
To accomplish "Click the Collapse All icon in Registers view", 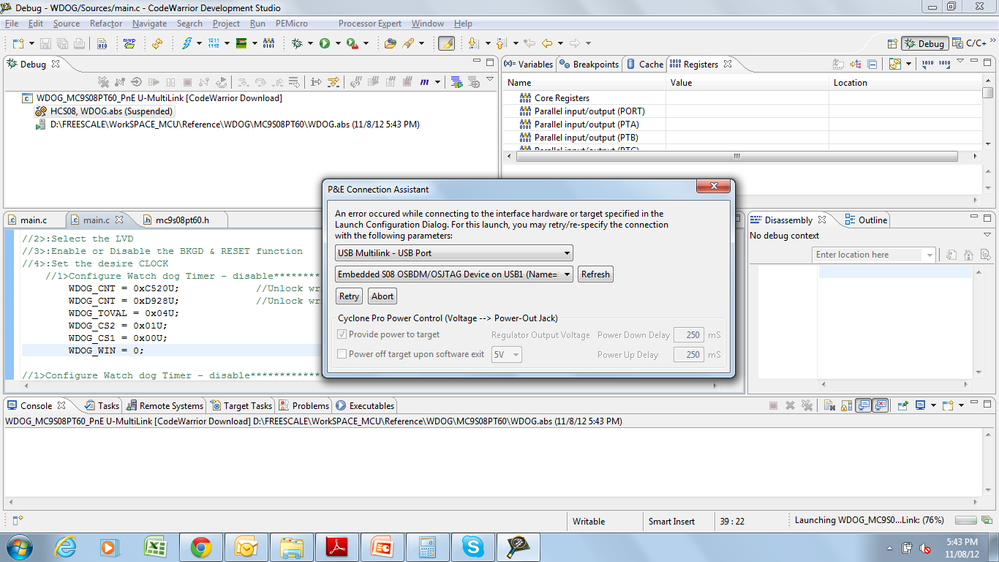I will point(872,64).
